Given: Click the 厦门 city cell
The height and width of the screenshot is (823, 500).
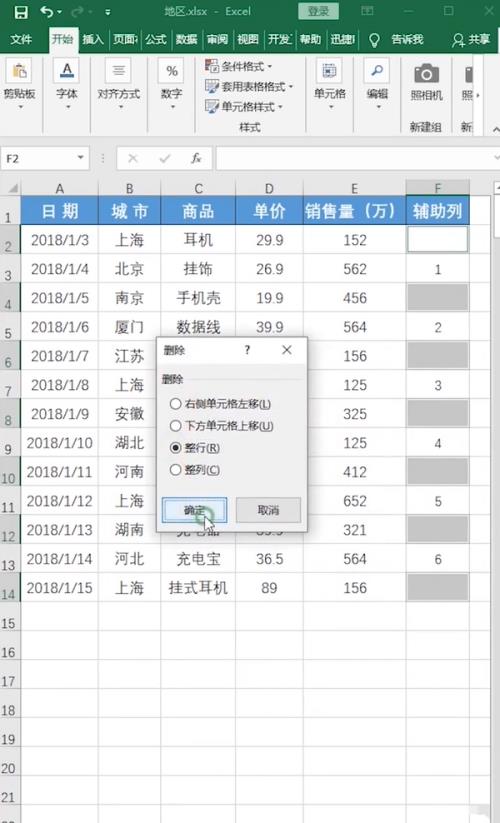Looking at the screenshot, I should click(129, 327).
